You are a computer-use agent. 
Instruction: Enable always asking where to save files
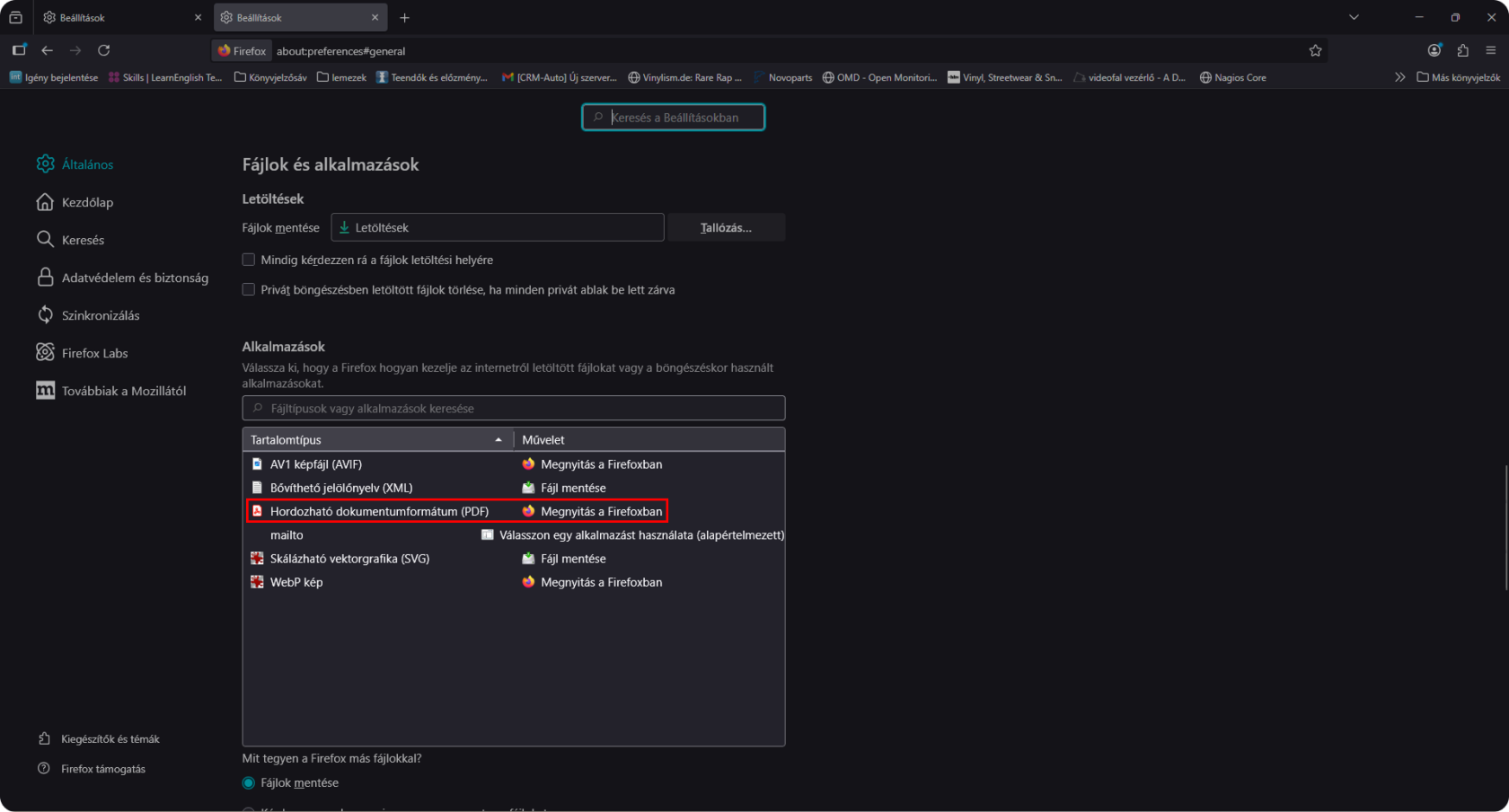249,259
